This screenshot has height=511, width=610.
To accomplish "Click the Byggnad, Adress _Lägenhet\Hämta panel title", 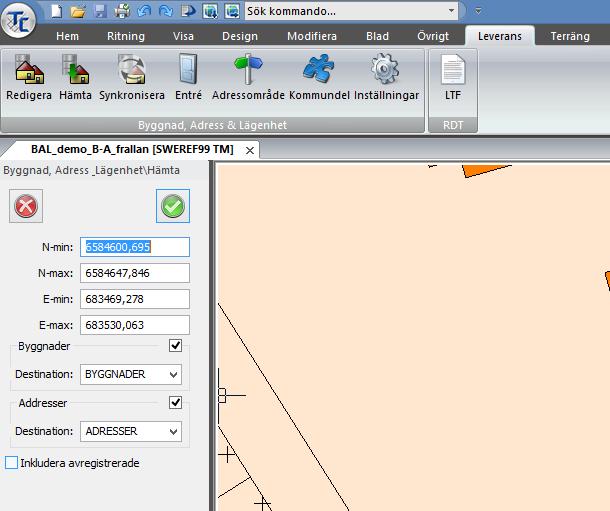I will coord(91,170).
